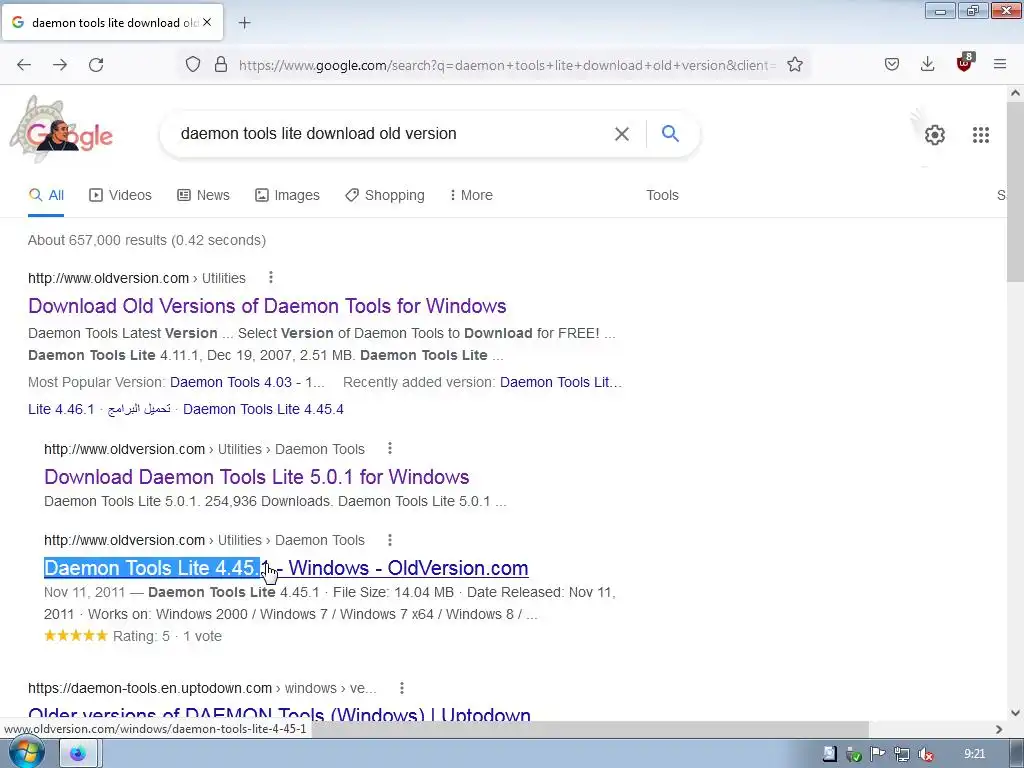Open the Windows Start button
Screen dimensions: 1024x768
pyautogui.click(x=26, y=753)
